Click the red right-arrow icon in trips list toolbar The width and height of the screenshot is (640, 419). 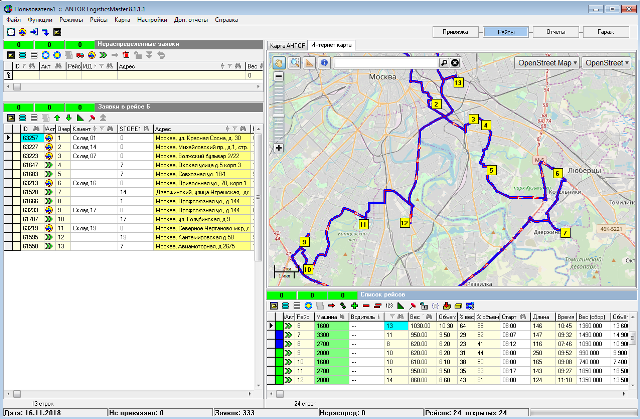331,306
